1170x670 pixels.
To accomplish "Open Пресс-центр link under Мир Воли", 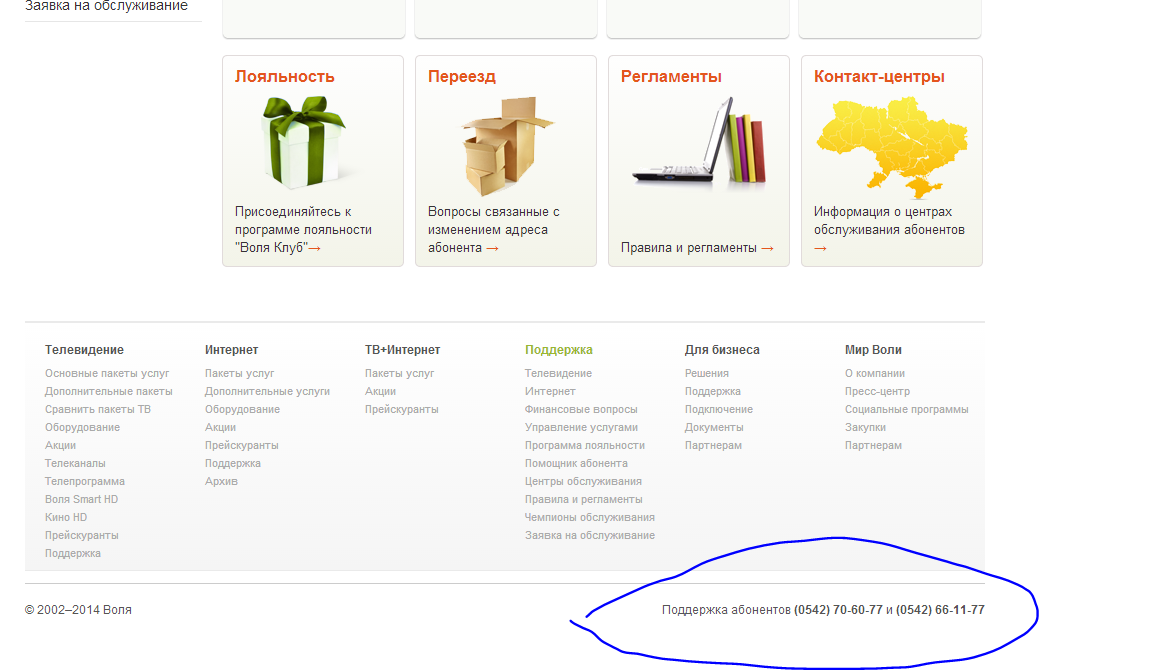I will click(x=877, y=391).
